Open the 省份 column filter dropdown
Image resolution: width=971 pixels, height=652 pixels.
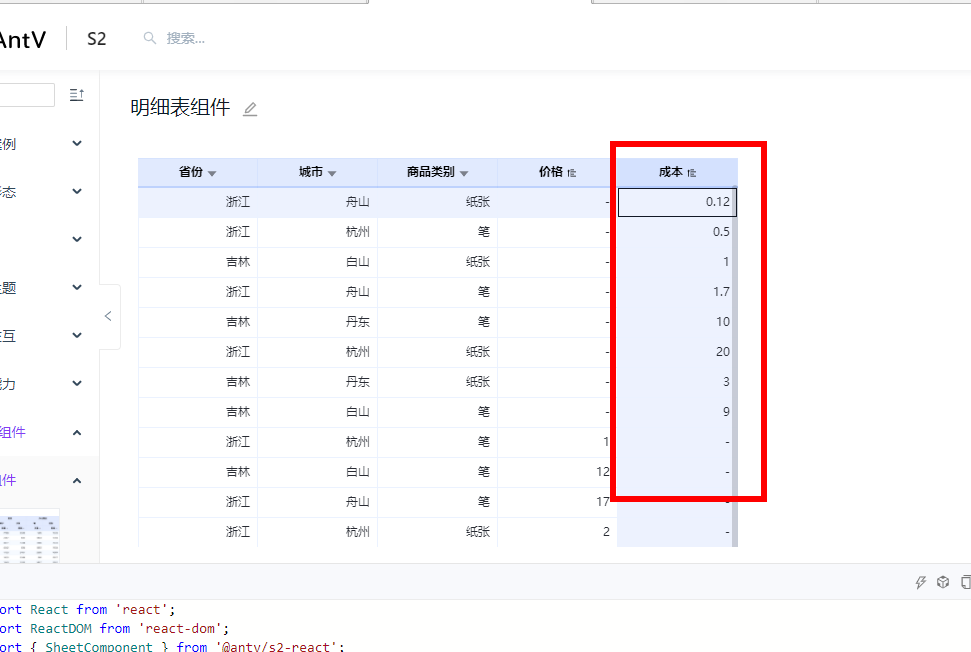point(211,171)
